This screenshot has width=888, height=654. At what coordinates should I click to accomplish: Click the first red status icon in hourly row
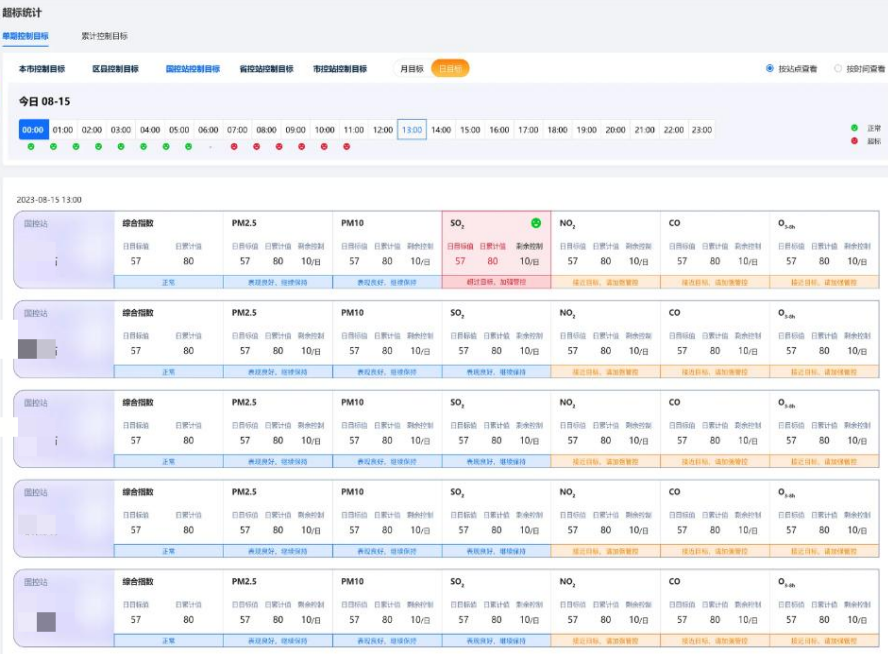tap(234, 147)
